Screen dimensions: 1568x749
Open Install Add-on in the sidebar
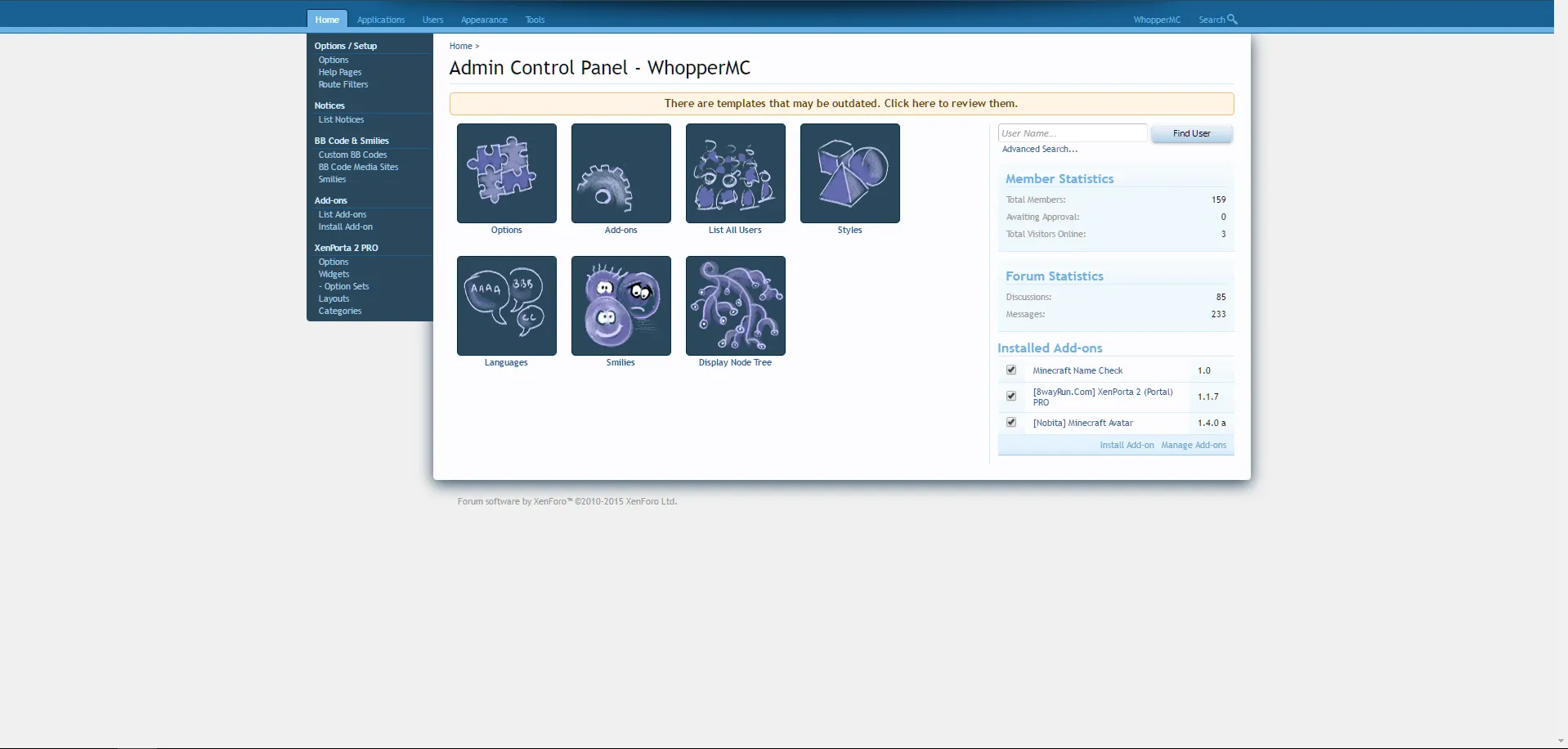(345, 227)
